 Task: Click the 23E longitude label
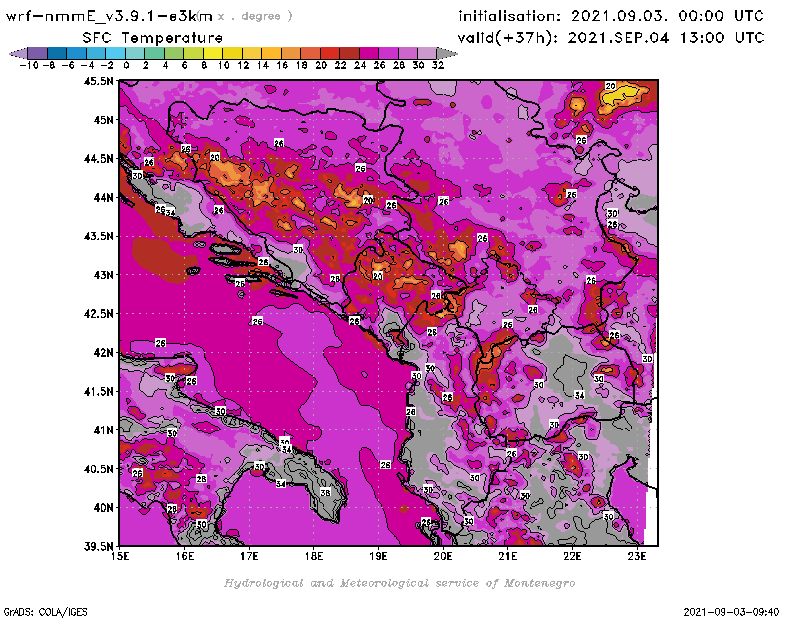pos(637,556)
